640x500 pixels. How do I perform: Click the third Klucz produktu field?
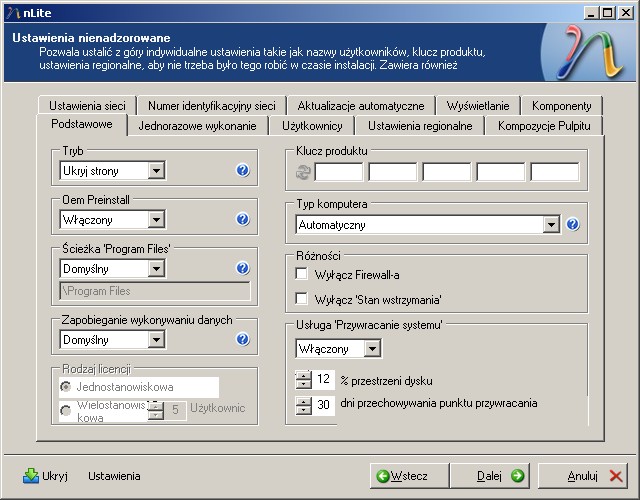tap(447, 172)
